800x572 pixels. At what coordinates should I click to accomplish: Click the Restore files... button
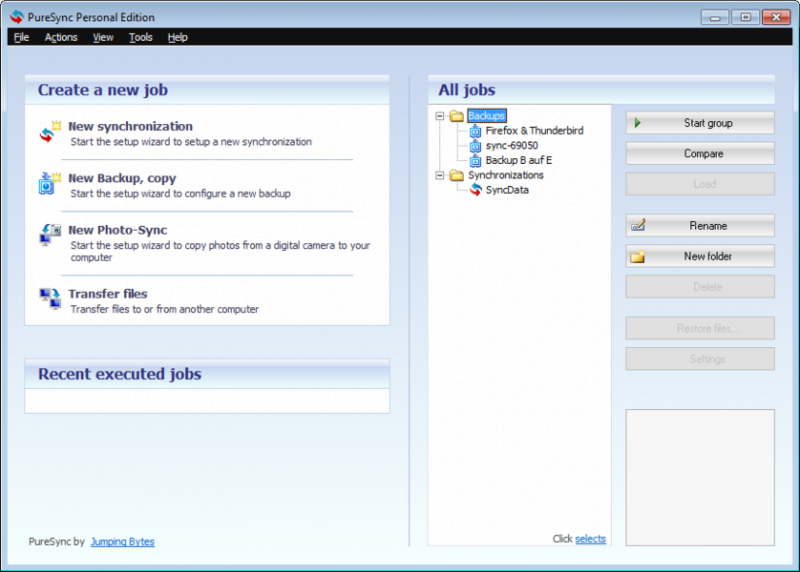click(x=700, y=329)
